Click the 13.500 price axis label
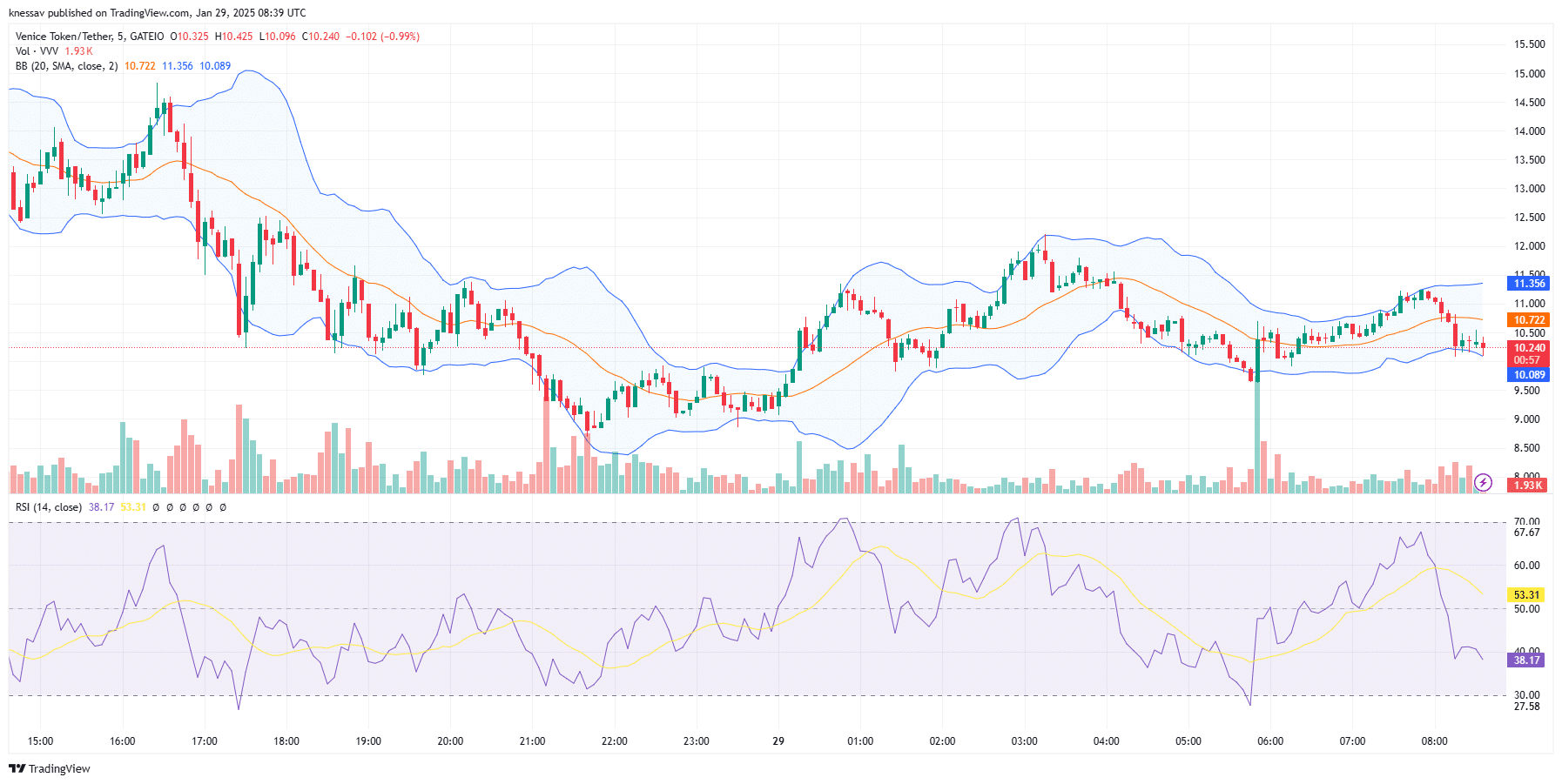The image size is (1562, 784). pos(1529,160)
